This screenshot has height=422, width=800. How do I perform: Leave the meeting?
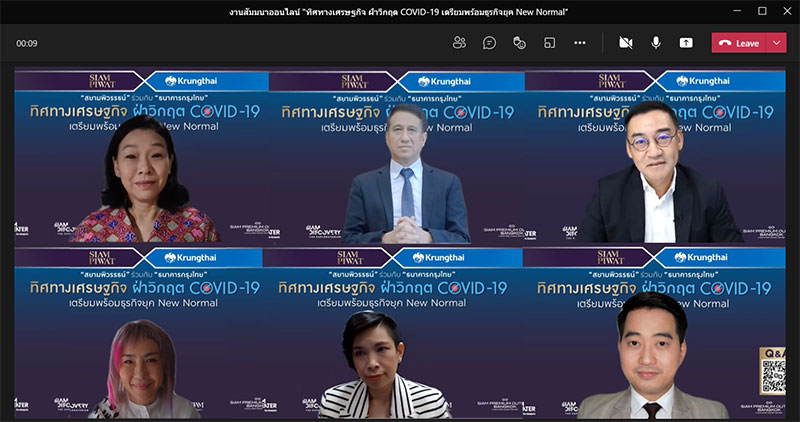[x=739, y=43]
